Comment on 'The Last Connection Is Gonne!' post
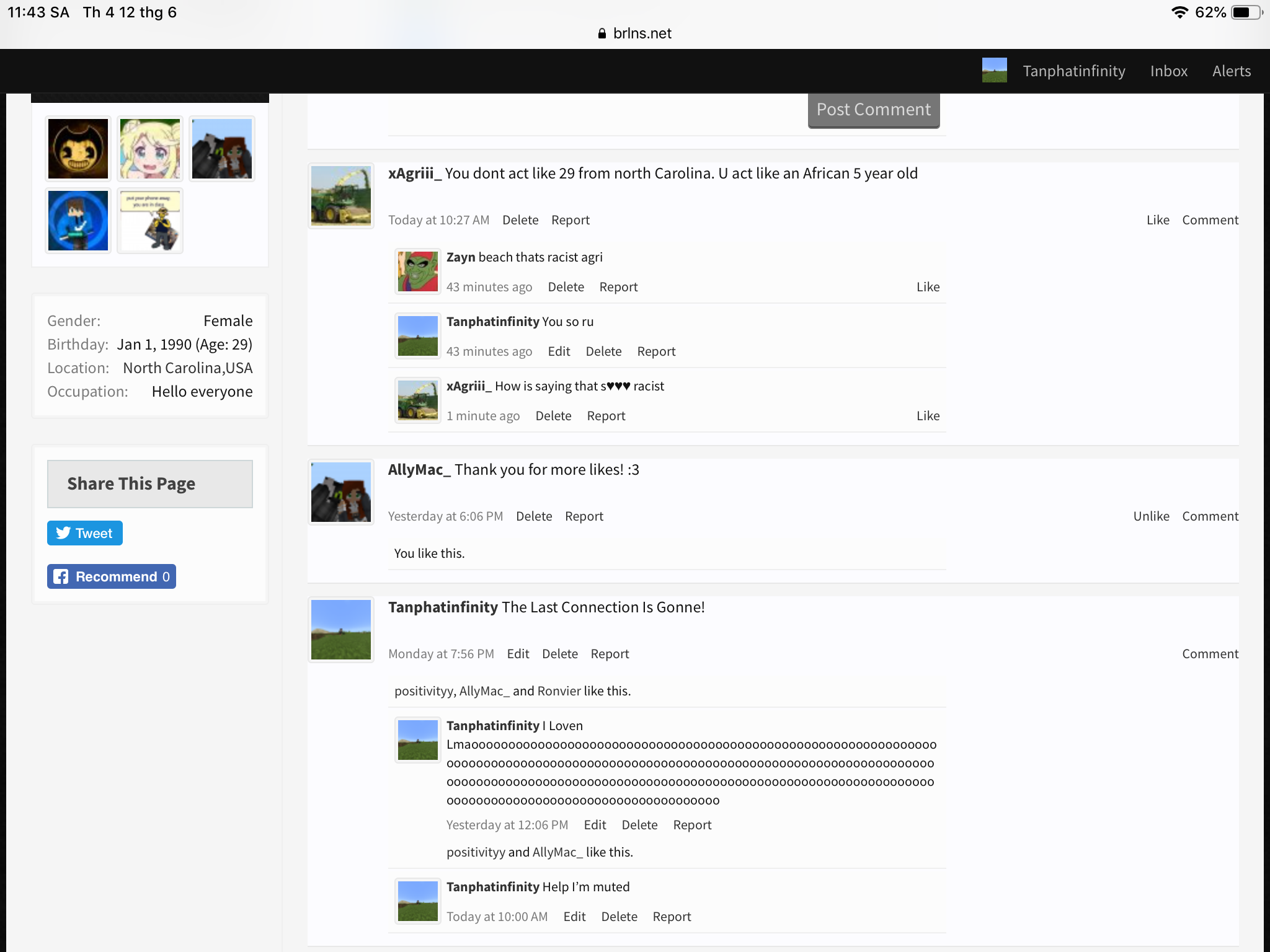The height and width of the screenshot is (952, 1270). (1210, 654)
